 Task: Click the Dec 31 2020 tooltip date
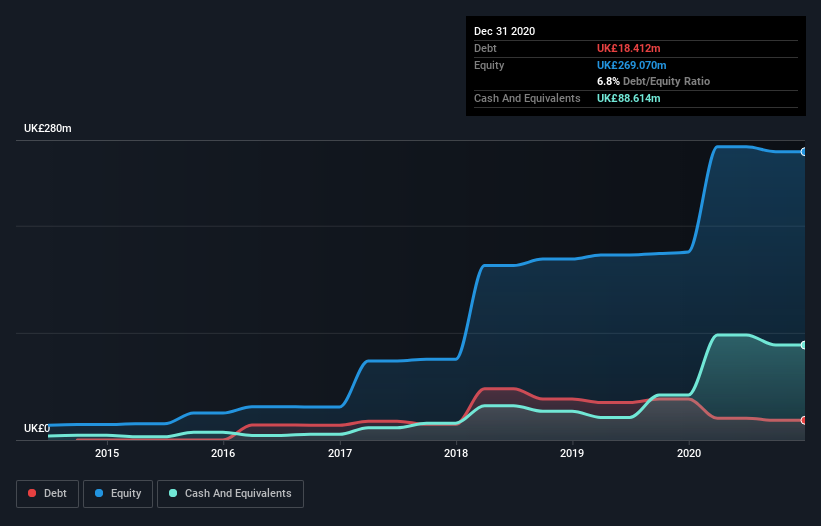[x=504, y=31]
